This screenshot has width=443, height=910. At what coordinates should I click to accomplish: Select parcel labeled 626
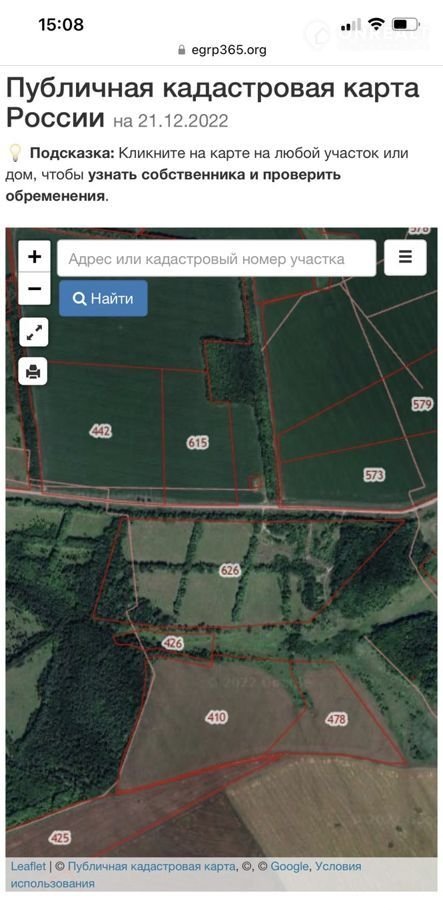[230, 570]
